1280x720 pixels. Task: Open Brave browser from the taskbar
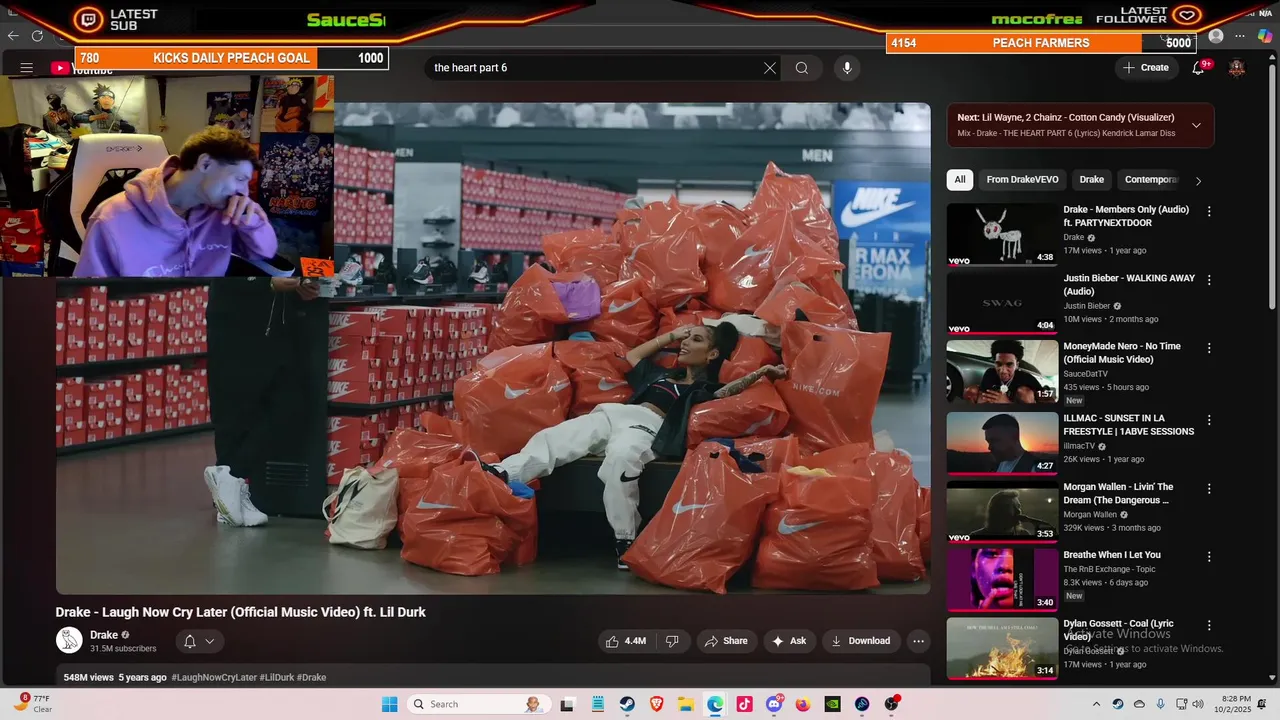(x=656, y=704)
